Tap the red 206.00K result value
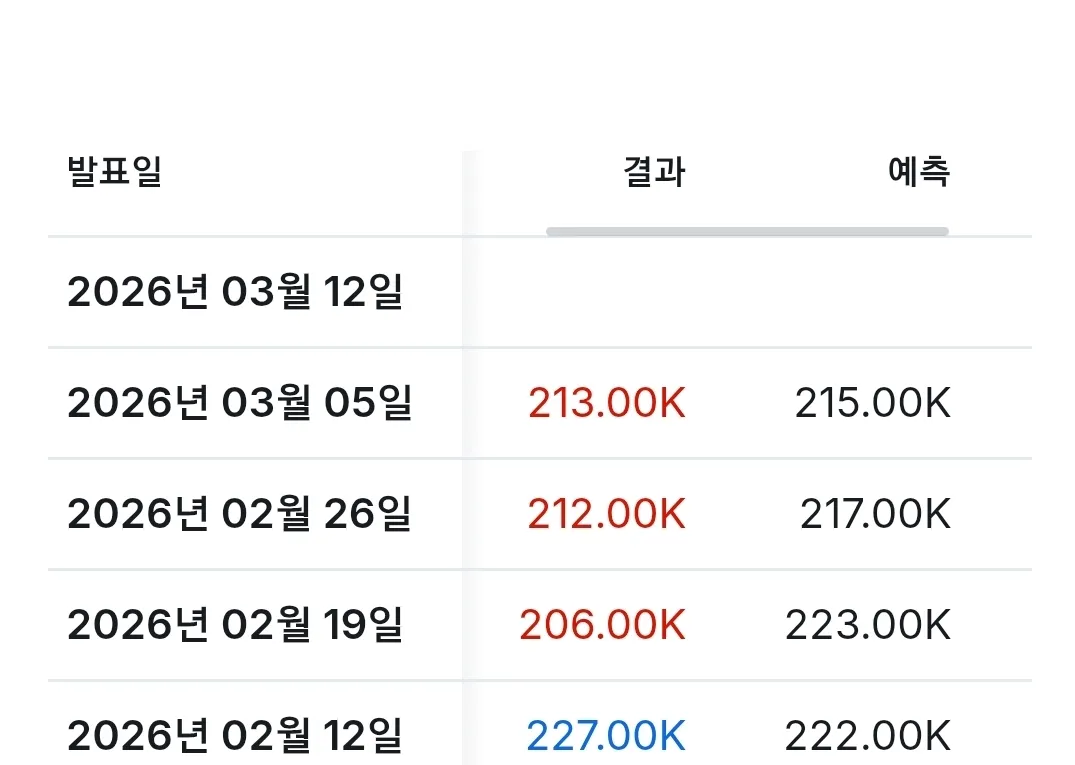The image size is (1075, 765). tap(602, 626)
